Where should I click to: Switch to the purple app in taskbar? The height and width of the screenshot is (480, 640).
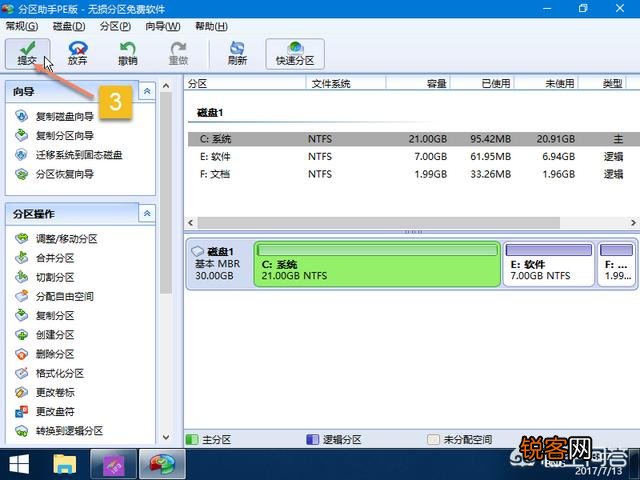(113, 464)
